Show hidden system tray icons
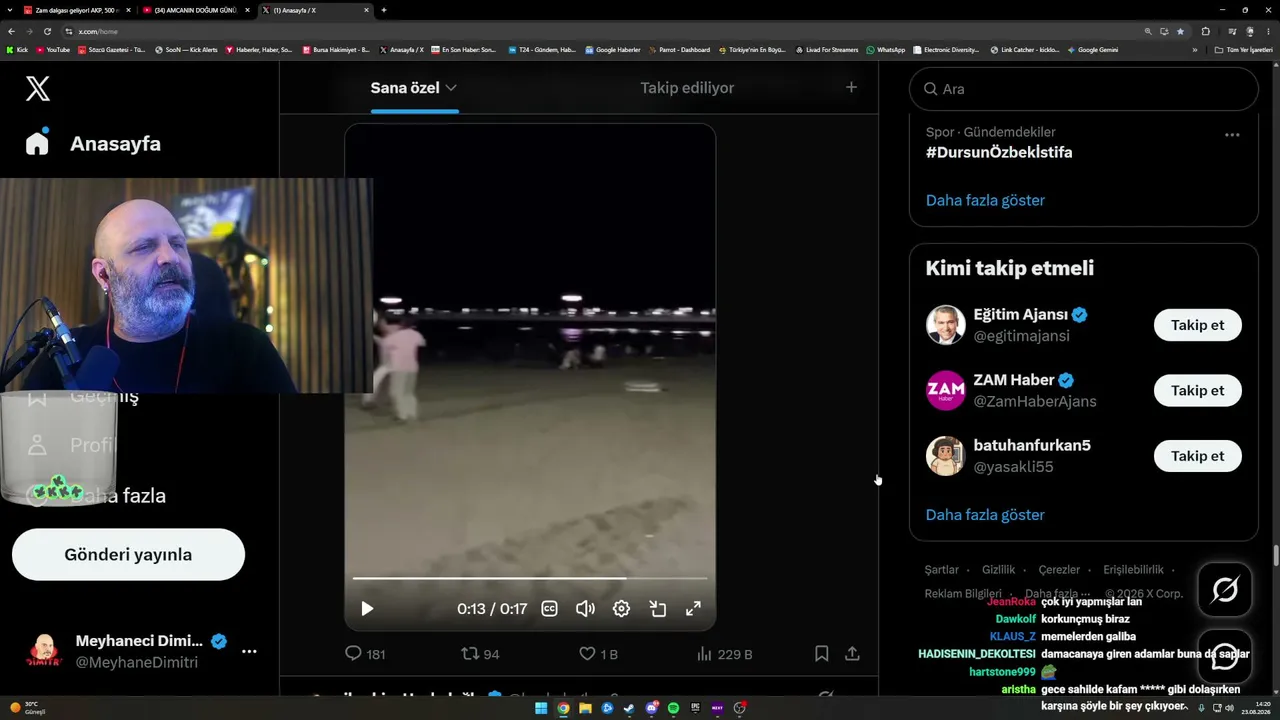Screen dimensions: 1280x720 coord(1186,708)
